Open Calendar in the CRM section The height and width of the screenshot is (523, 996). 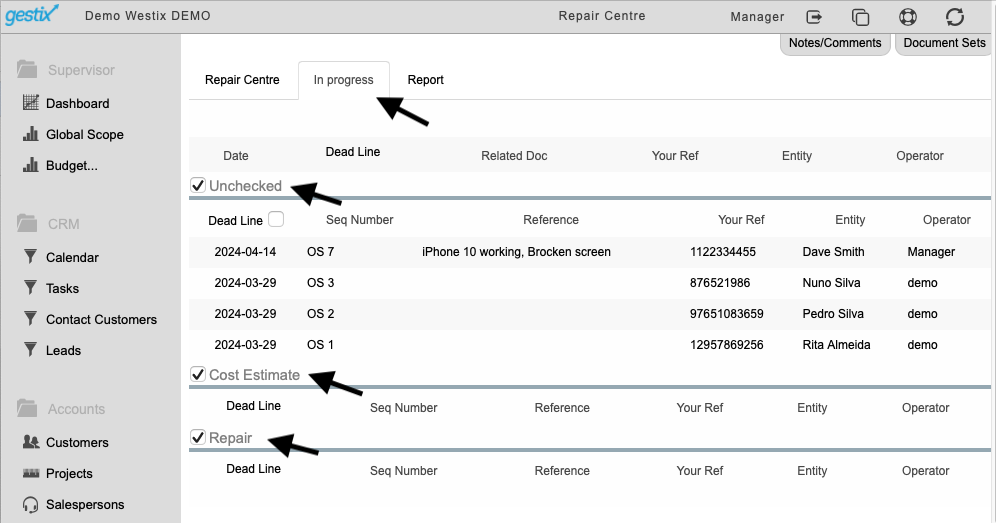[72, 257]
